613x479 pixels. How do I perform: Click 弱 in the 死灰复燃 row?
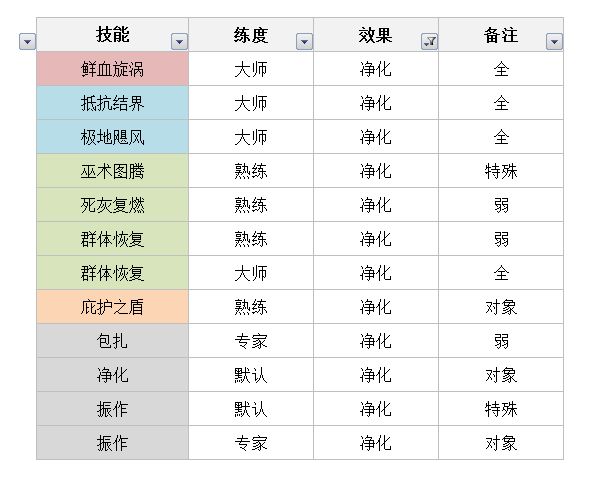[x=500, y=205]
